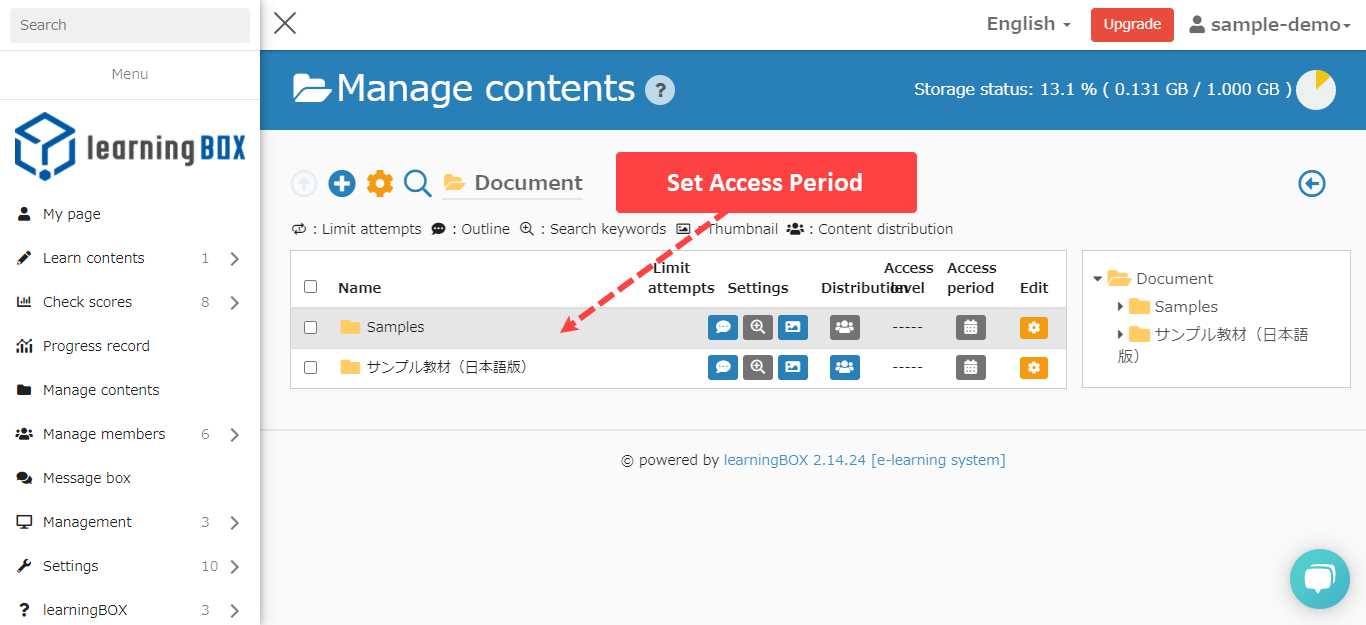Click search keywords icon in Samples row
Image resolution: width=1366 pixels, height=625 pixels.
point(758,327)
